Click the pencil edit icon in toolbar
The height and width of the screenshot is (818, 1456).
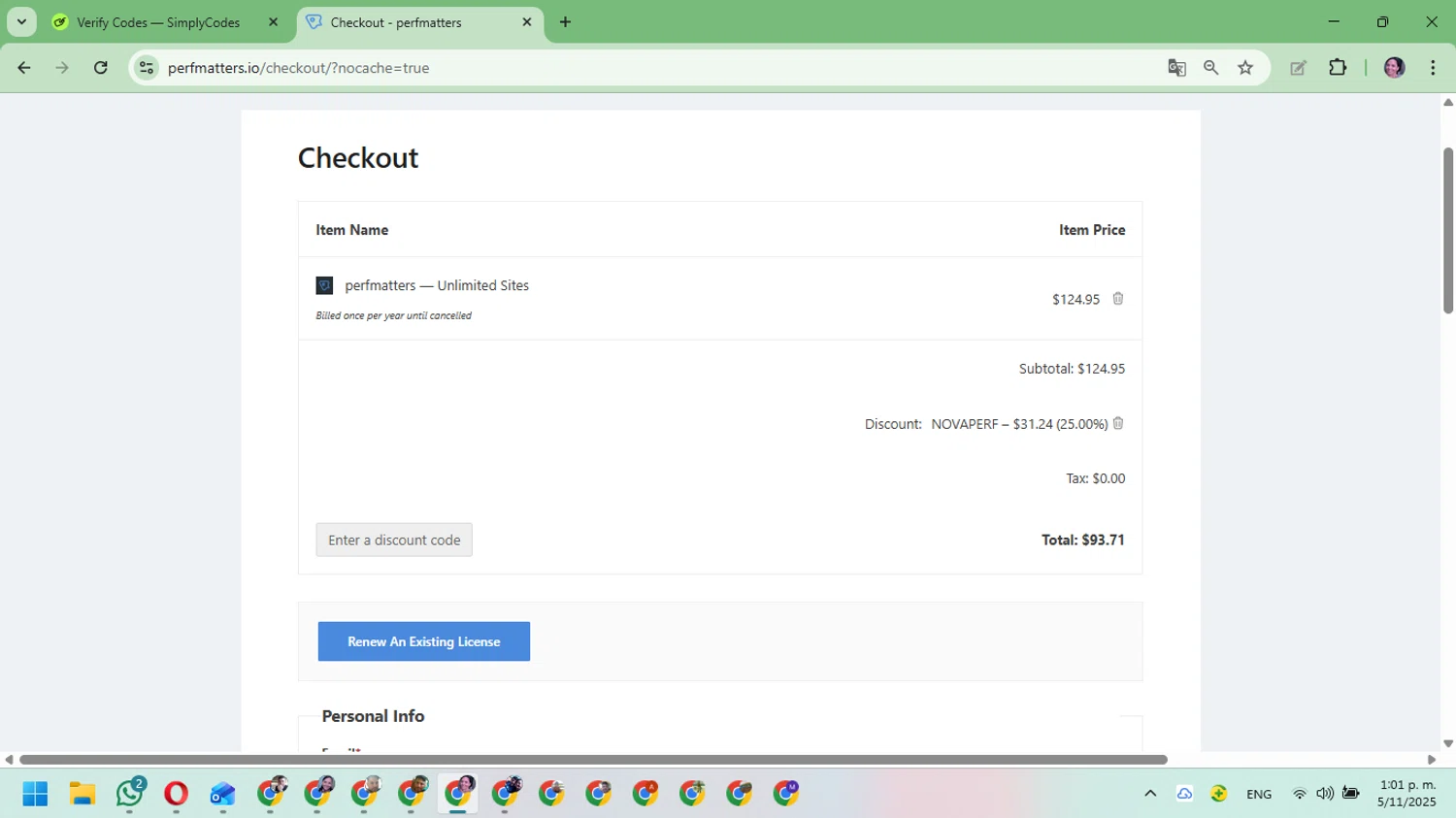coord(1298,68)
